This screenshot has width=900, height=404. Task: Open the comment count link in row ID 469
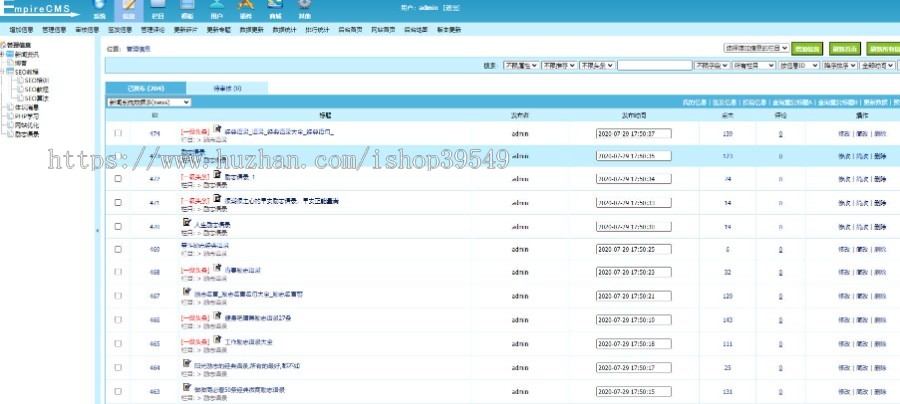781,250
